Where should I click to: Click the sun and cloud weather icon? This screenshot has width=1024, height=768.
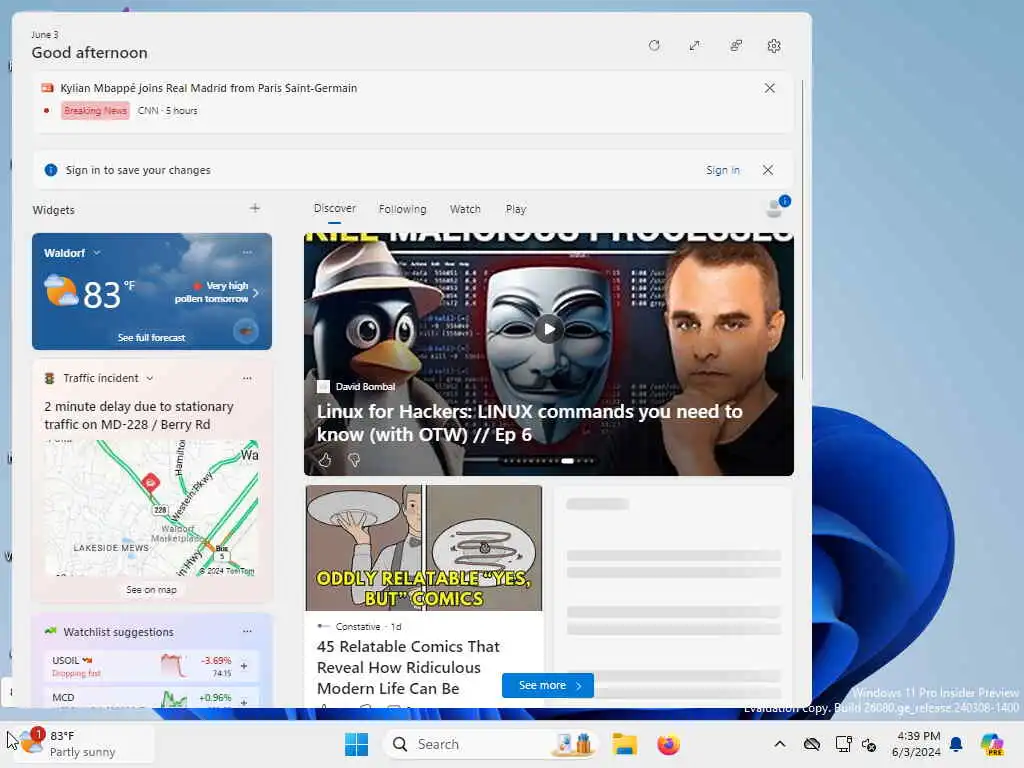[60, 291]
